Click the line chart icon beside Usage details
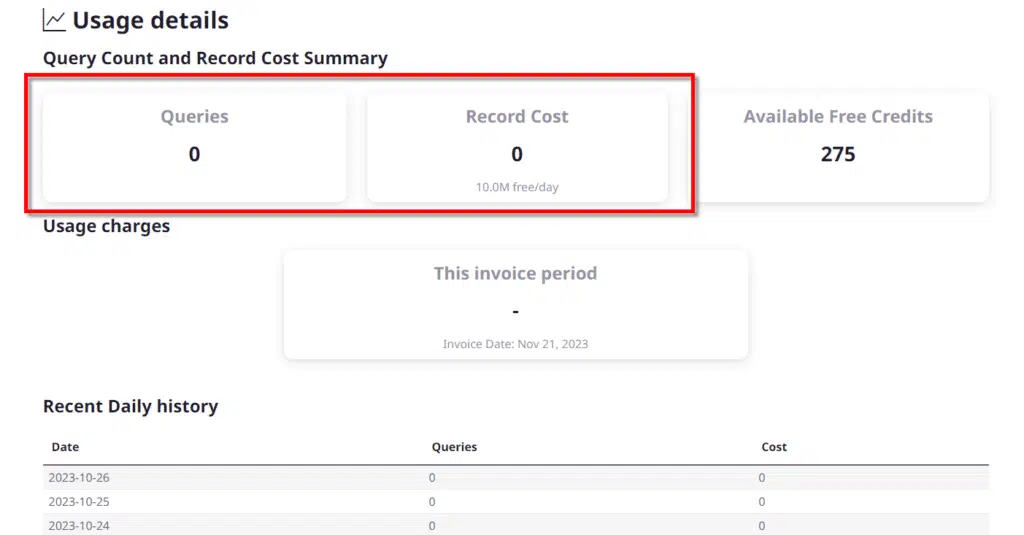 54,20
